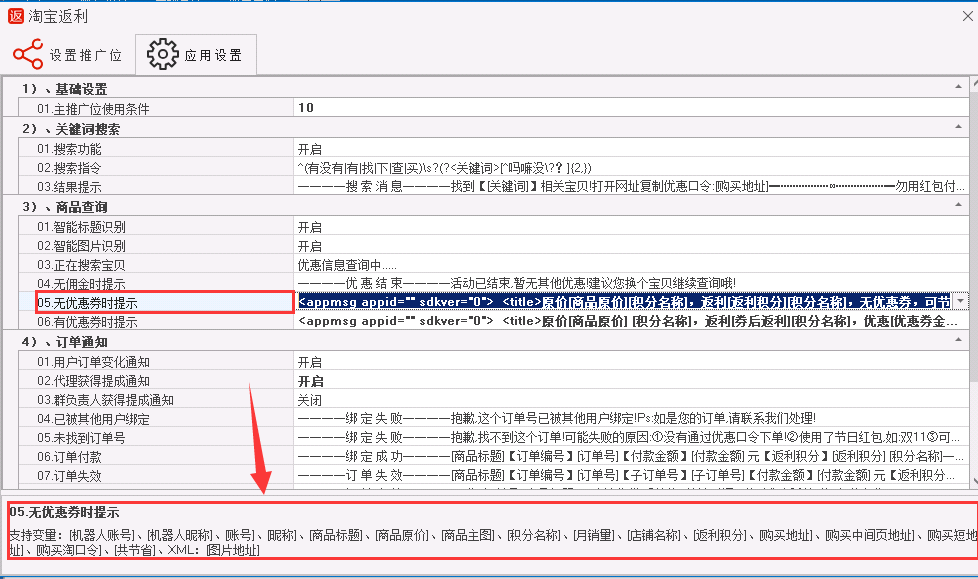Collapse the 1）、基础设置 section arrow

tap(958, 87)
